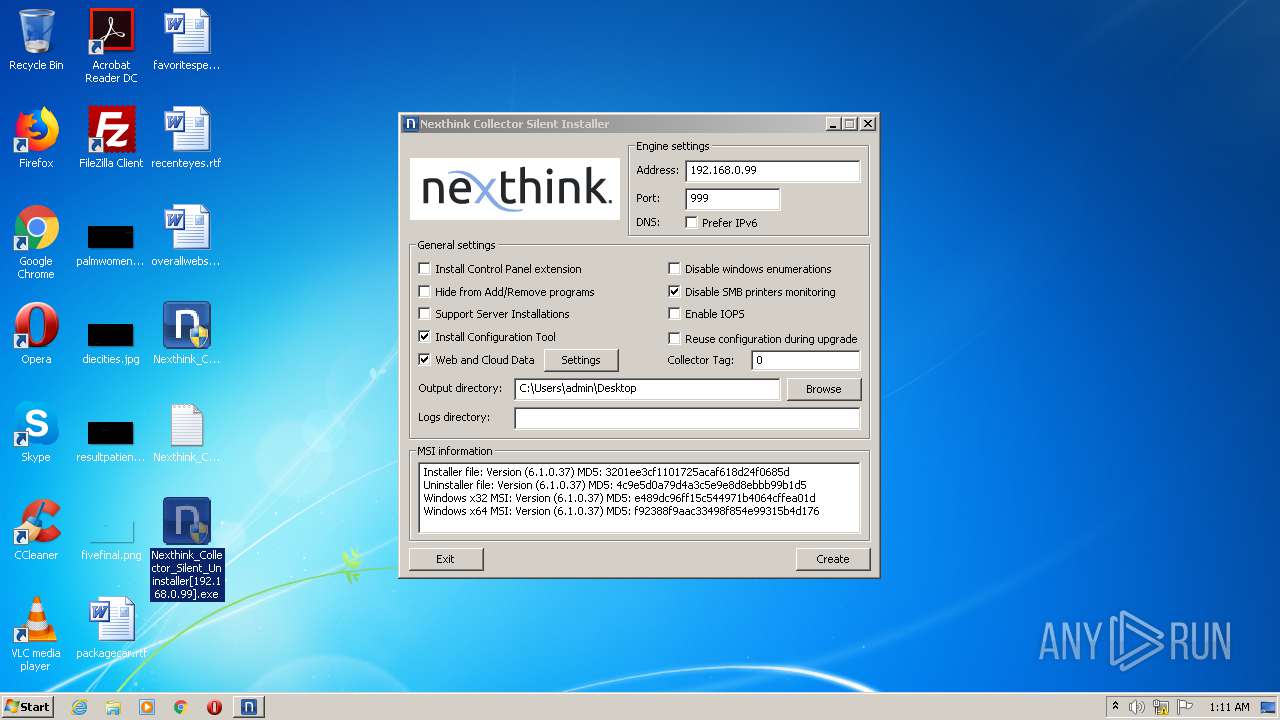Open the Opera desktop shortcut

coord(36,334)
